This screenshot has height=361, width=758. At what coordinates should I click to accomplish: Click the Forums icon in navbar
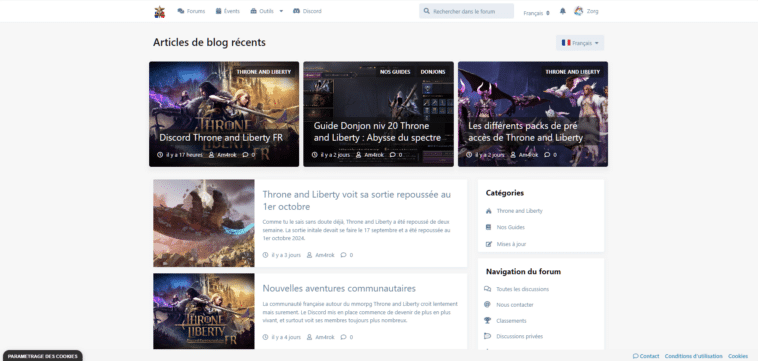click(x=181, y=11)
